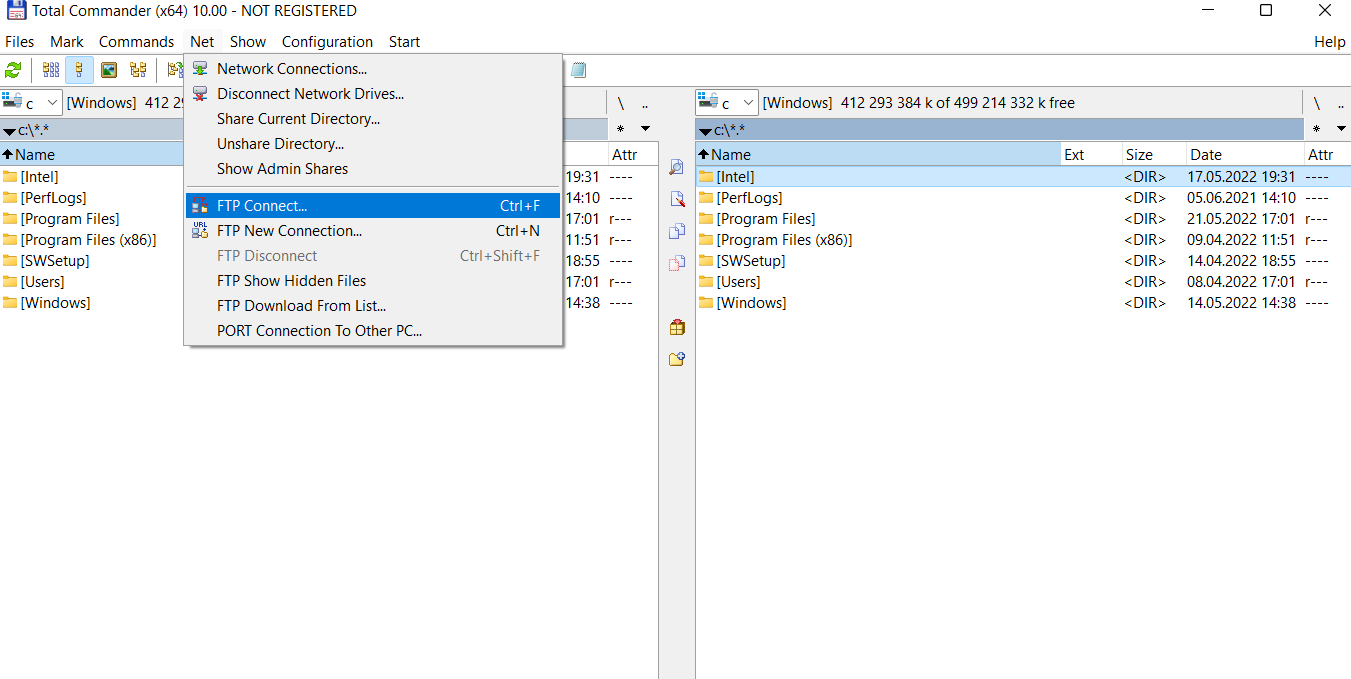Select the full details view toolbar icon
Image resolution: width=1351 pixels, height=679 pixels.
click(79, 70)
